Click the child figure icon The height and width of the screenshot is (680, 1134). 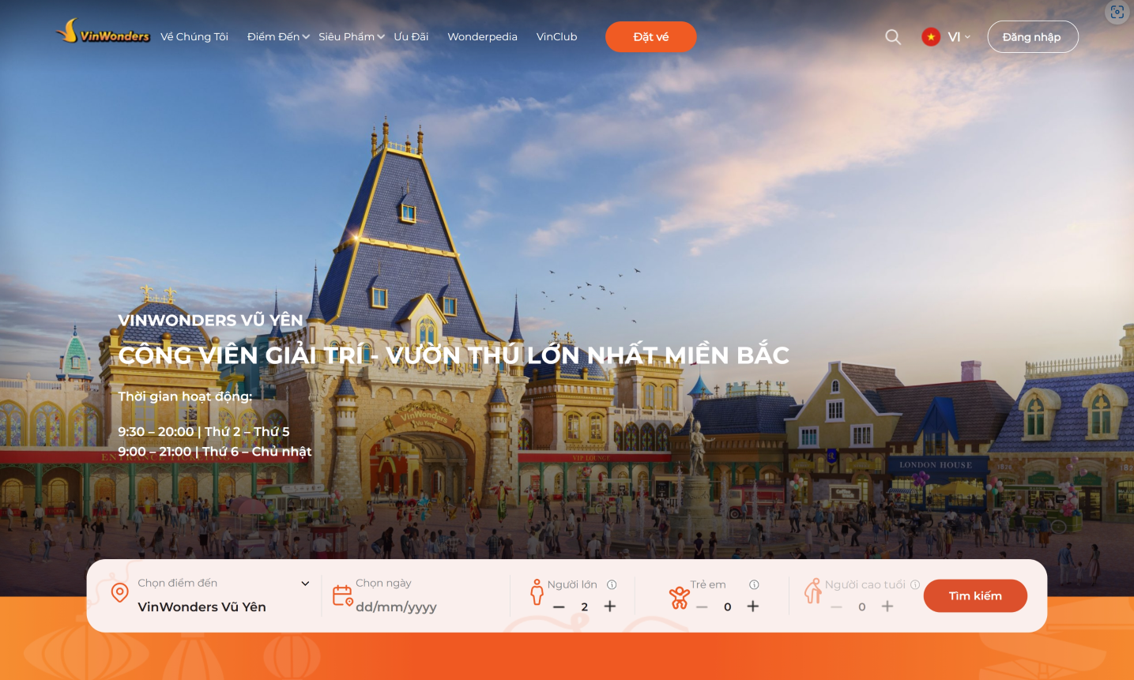(x=679, y=598)
